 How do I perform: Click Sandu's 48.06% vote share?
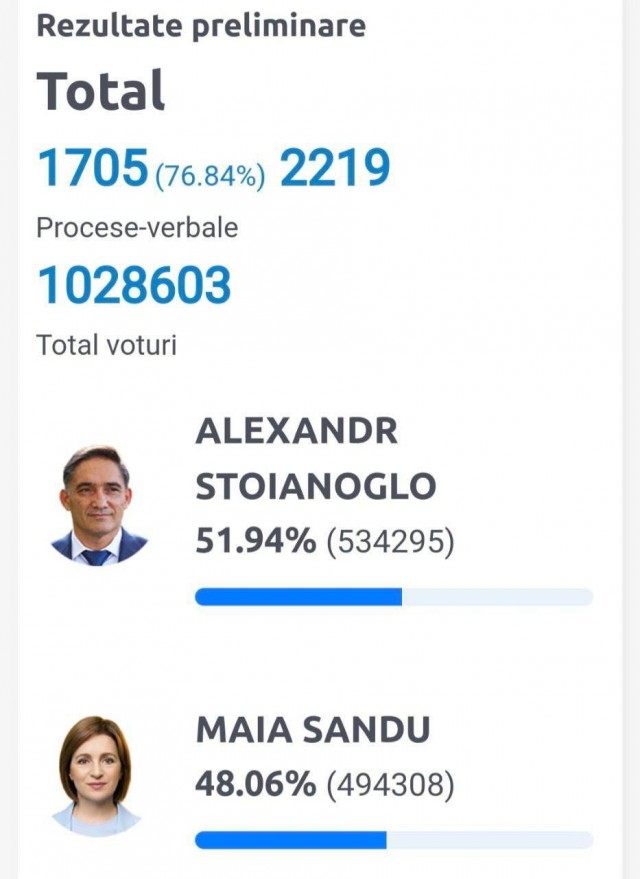pos(255,785)
